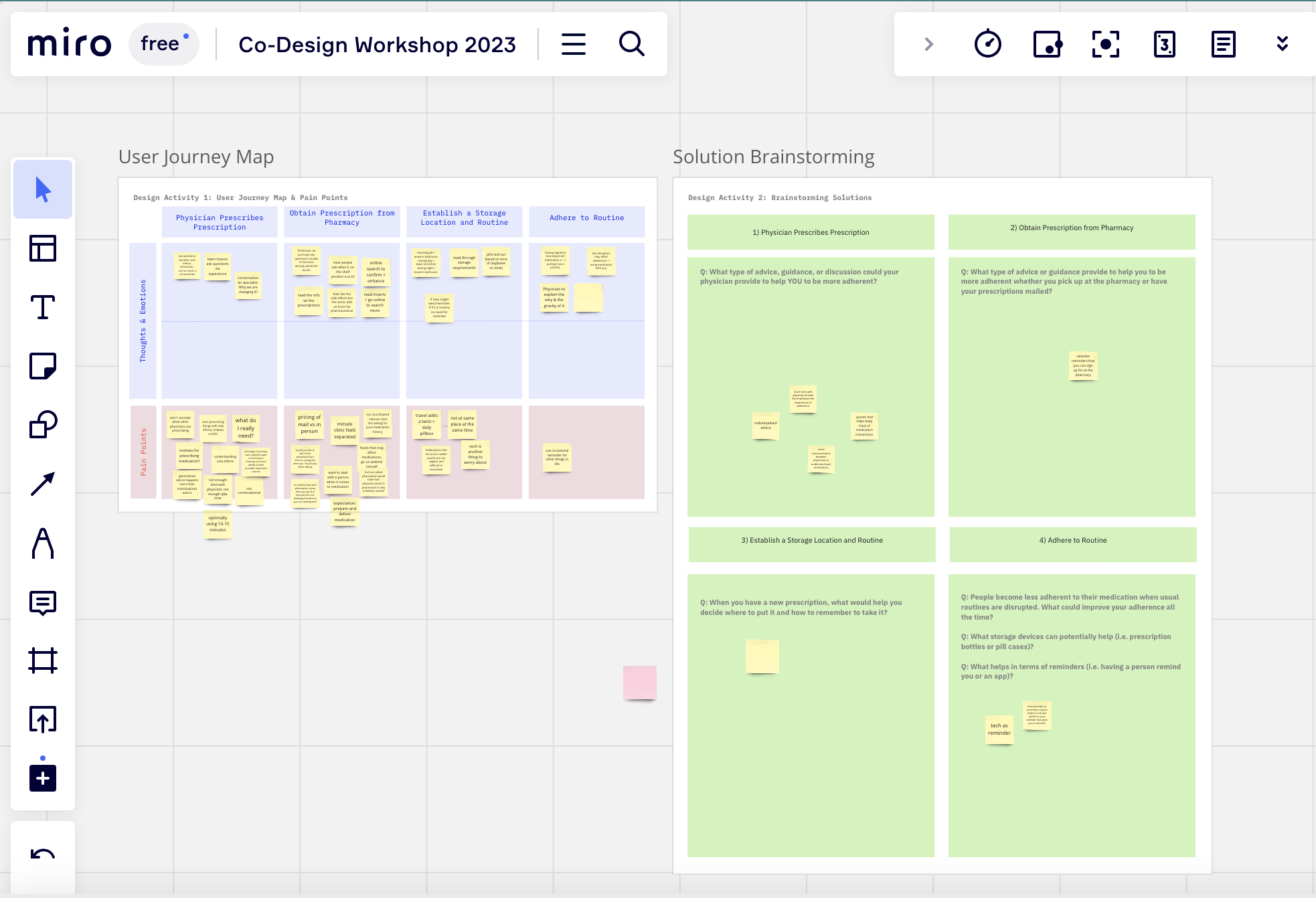Image resolution: width=1316 pixels, height=898 pixels.
Task: Start the timer tool
Action: pos(988,44)
